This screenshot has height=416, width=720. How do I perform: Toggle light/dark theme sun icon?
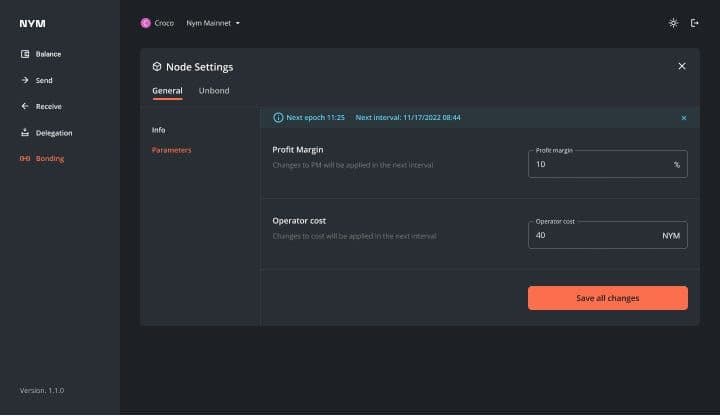tap(673, 23)
